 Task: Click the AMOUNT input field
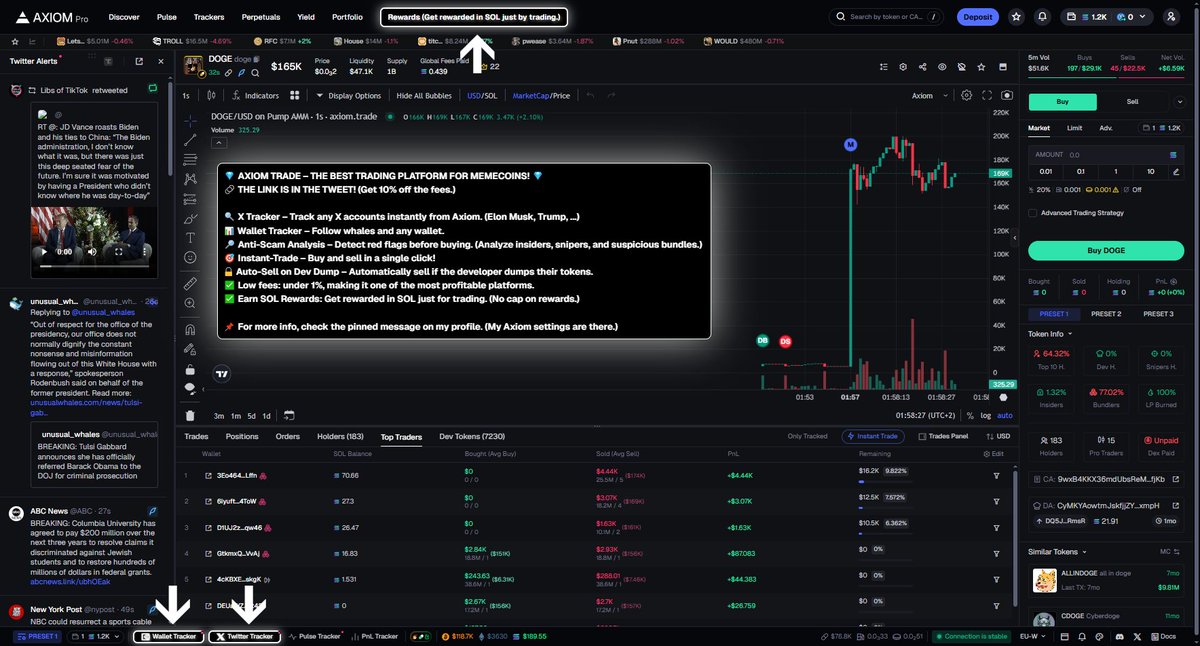[1105, 155]
